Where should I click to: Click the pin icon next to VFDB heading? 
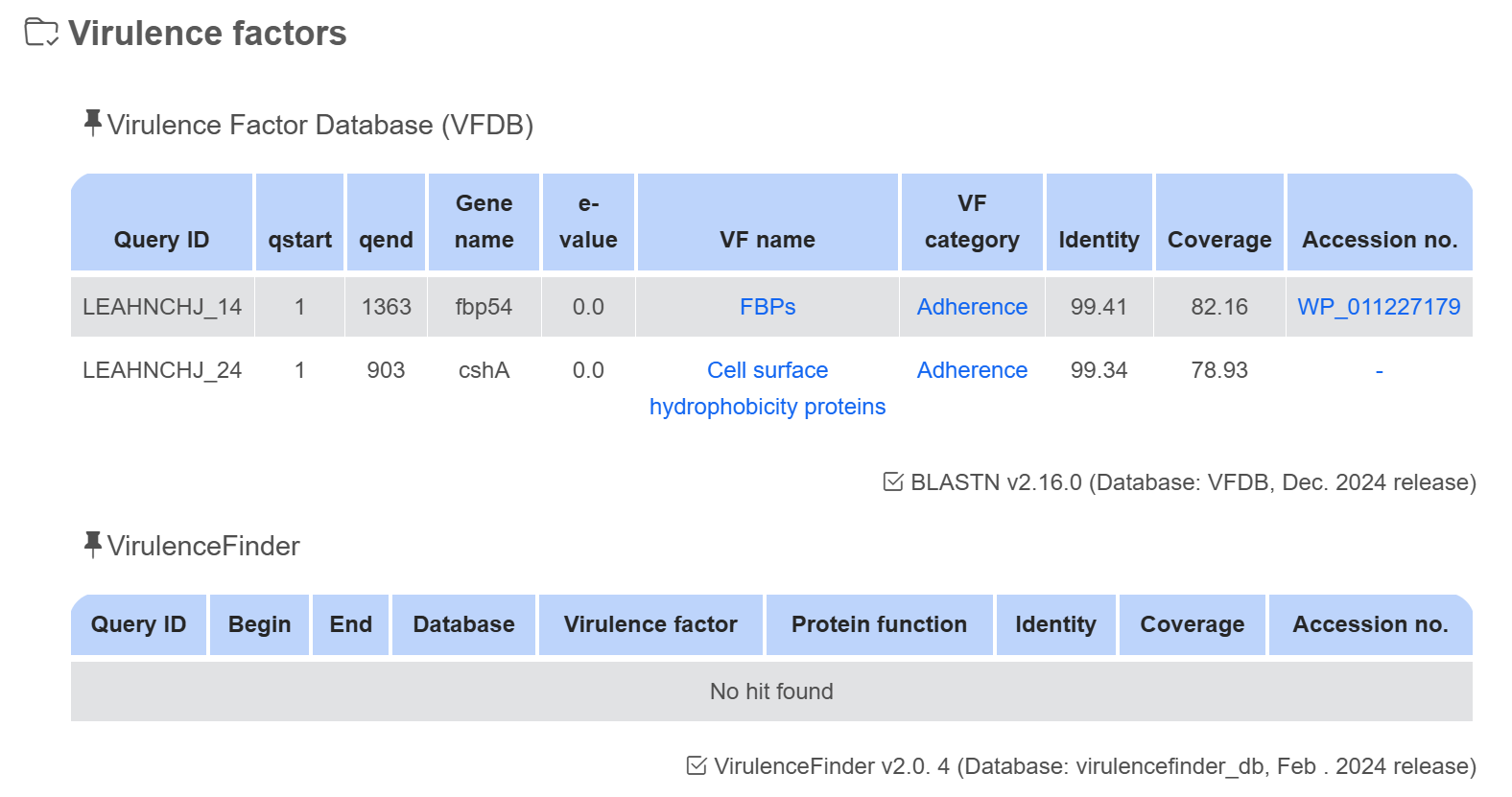[92, 123]
